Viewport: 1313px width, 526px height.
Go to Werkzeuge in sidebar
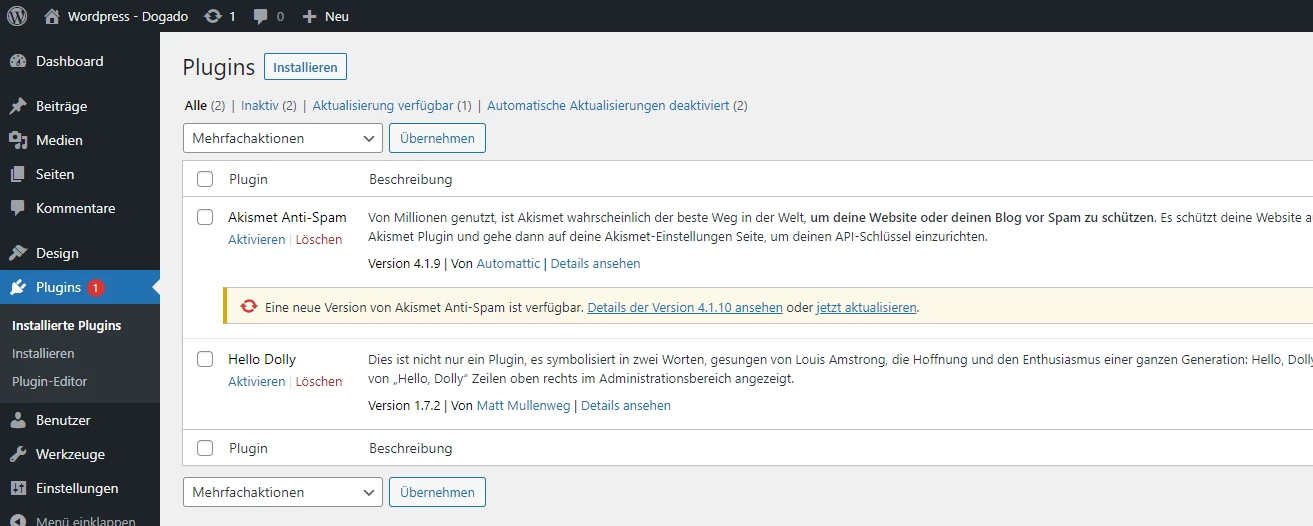(70, 454)
